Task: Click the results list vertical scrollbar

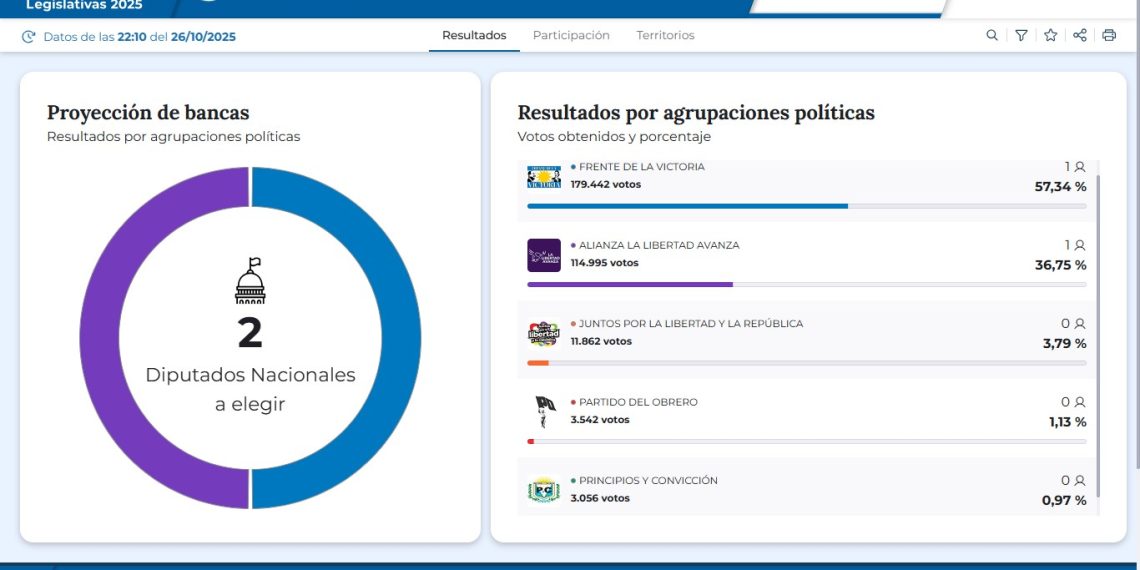Action: 1098,330
